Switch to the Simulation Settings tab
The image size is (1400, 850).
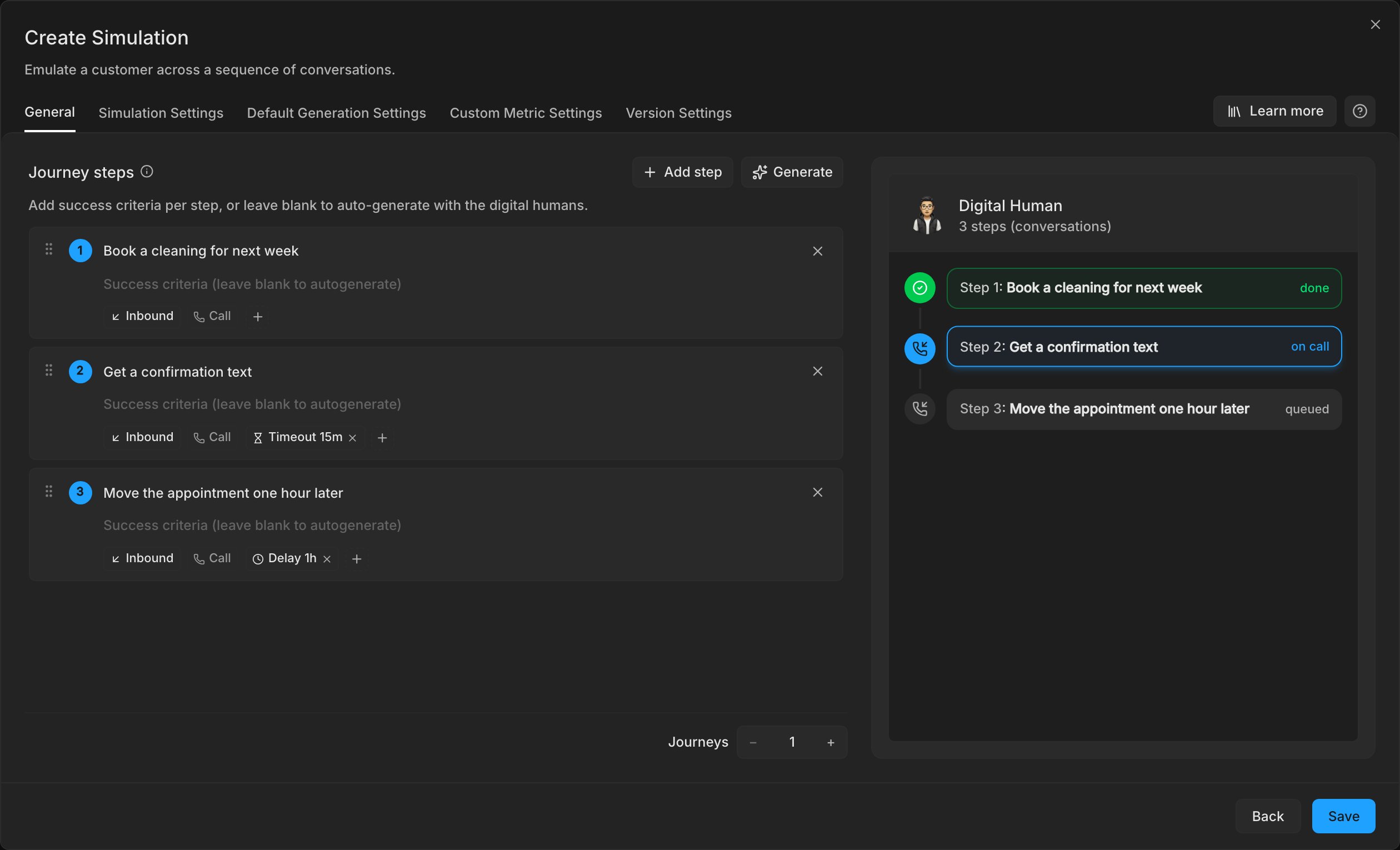pos(161,112)
